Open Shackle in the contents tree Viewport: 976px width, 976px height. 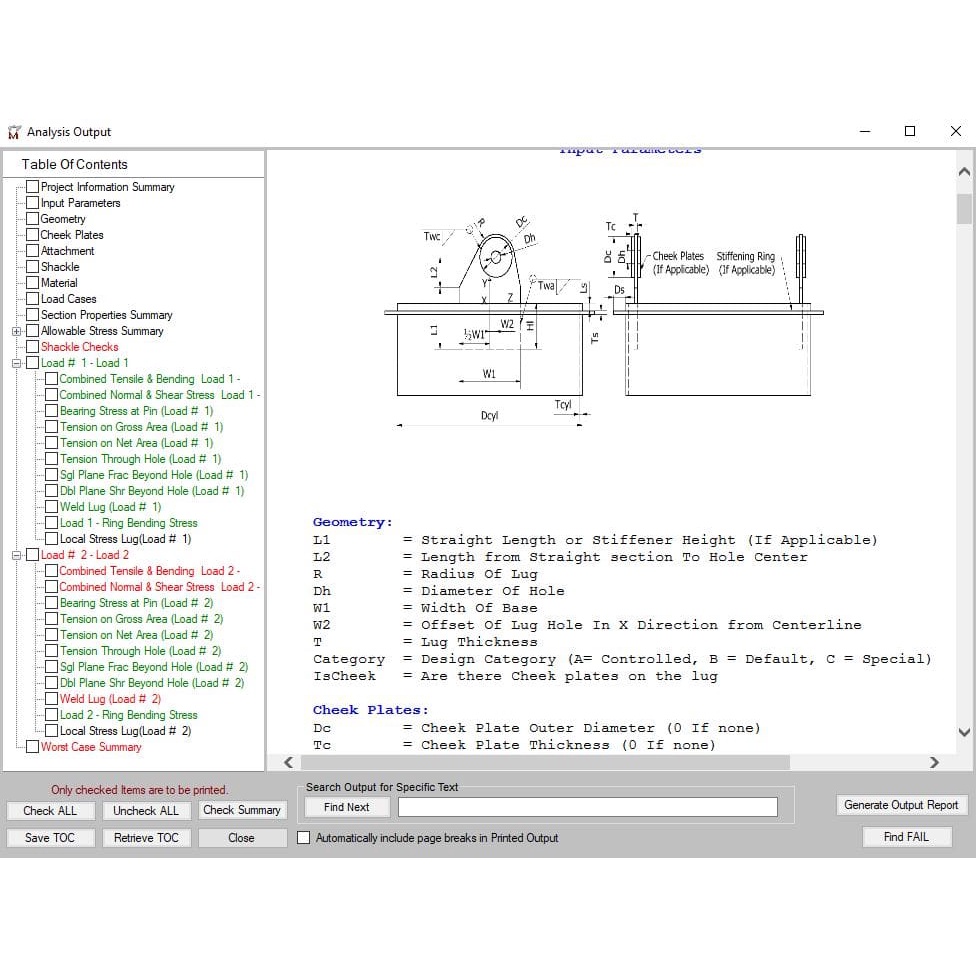point(60,267)
